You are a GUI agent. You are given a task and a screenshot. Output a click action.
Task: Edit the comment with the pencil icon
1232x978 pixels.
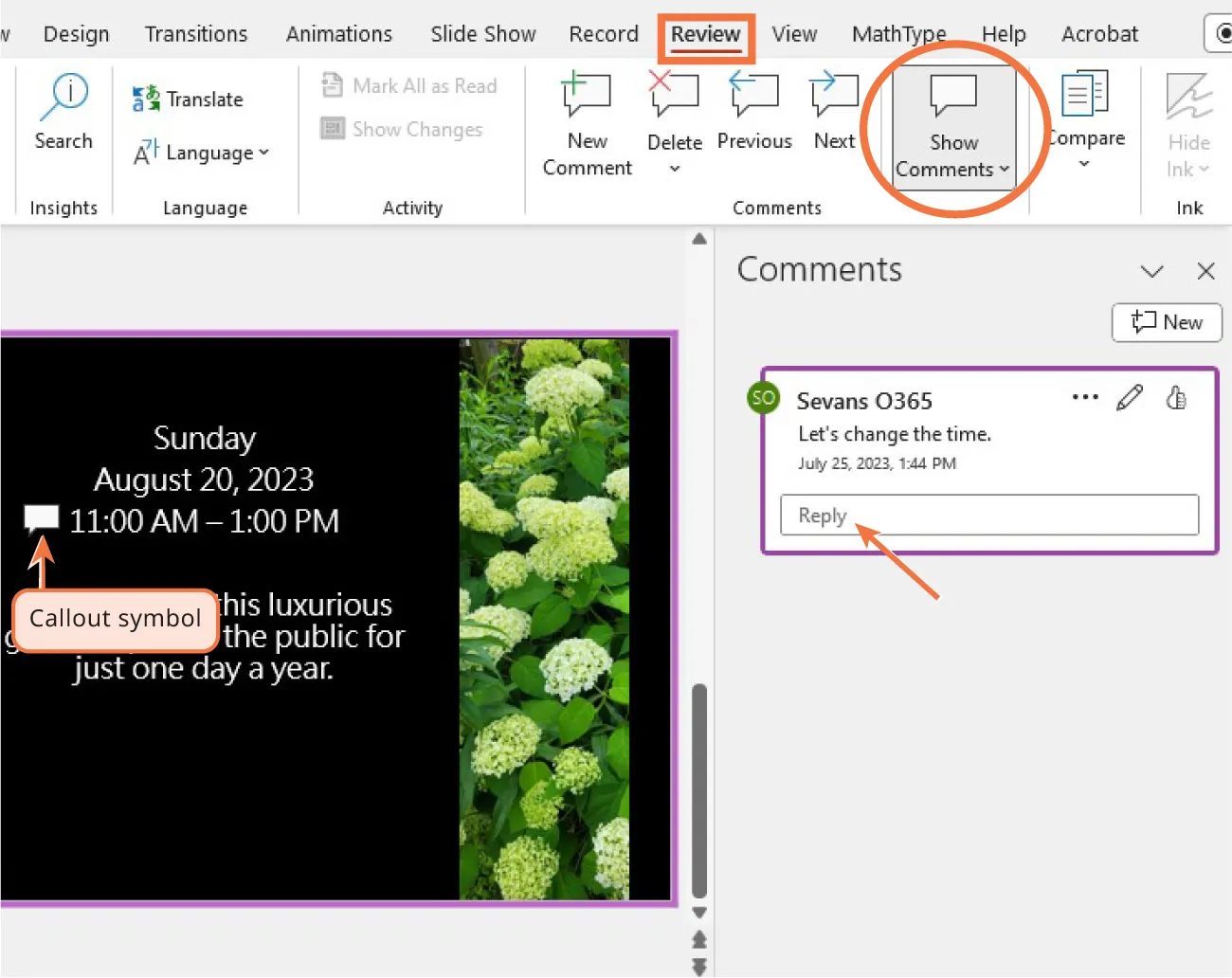[x=1130, y=397]
